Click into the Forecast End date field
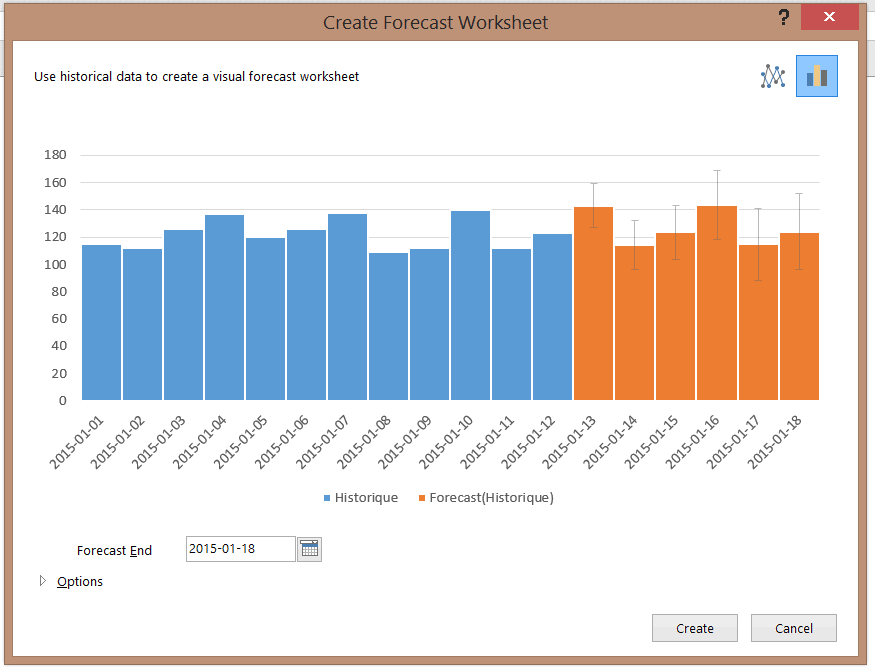The image size is (875, 669). [240, 548]
